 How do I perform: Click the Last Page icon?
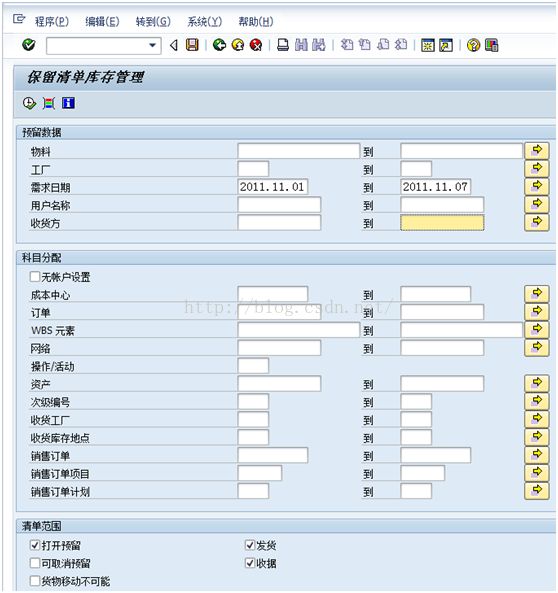click(x=401, y=45)
